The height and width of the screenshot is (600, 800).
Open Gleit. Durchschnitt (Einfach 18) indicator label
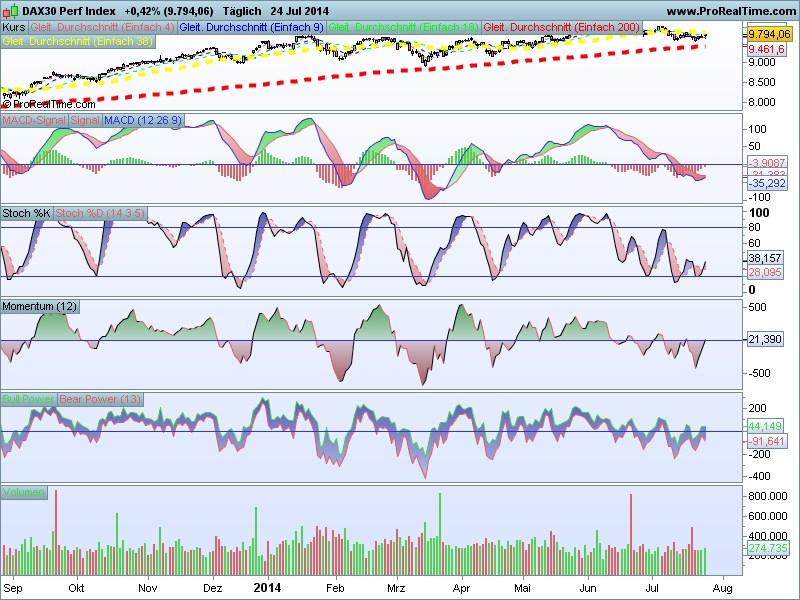coord(403,27)
